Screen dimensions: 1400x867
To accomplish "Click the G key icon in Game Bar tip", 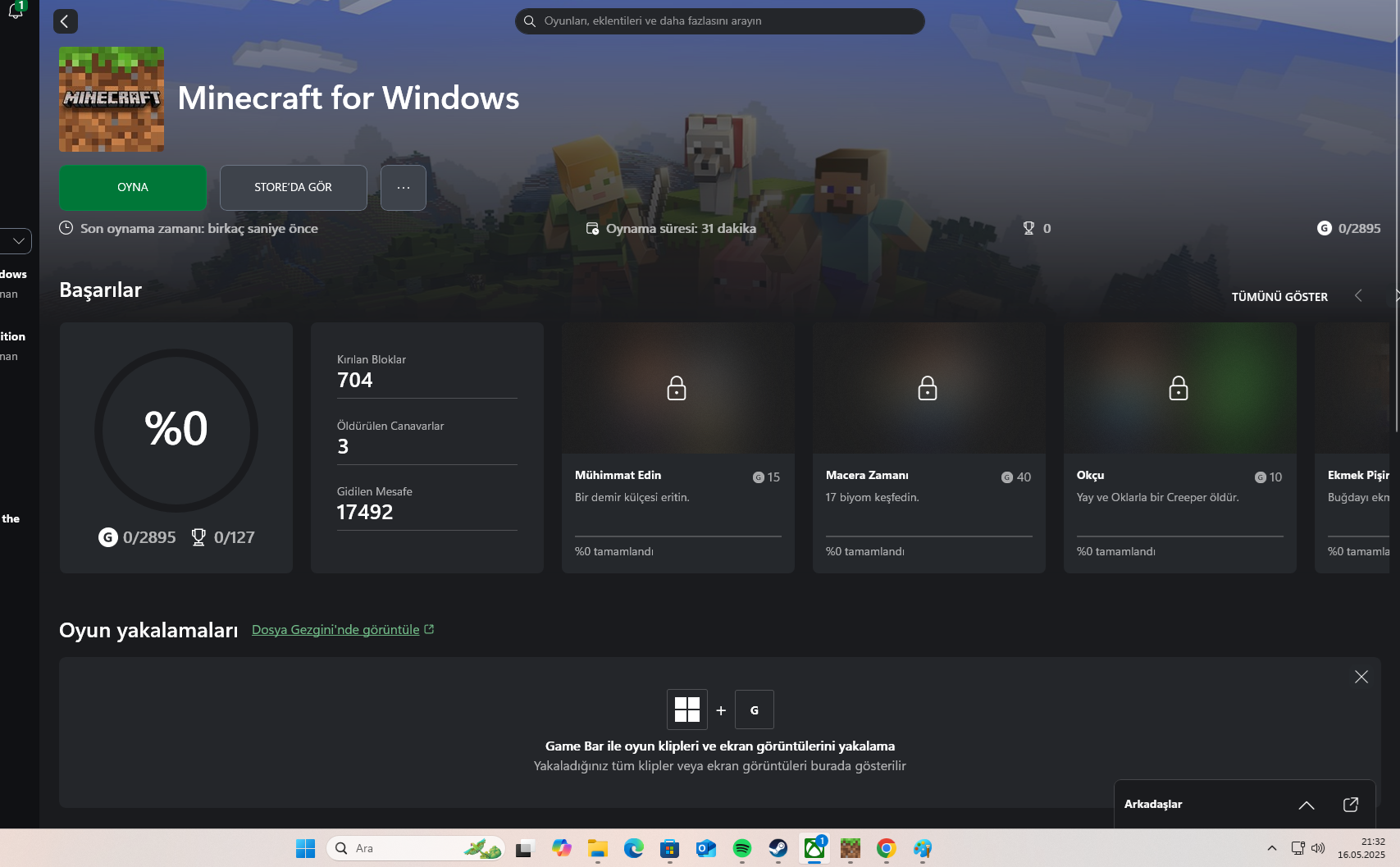I will pos(755,710).
